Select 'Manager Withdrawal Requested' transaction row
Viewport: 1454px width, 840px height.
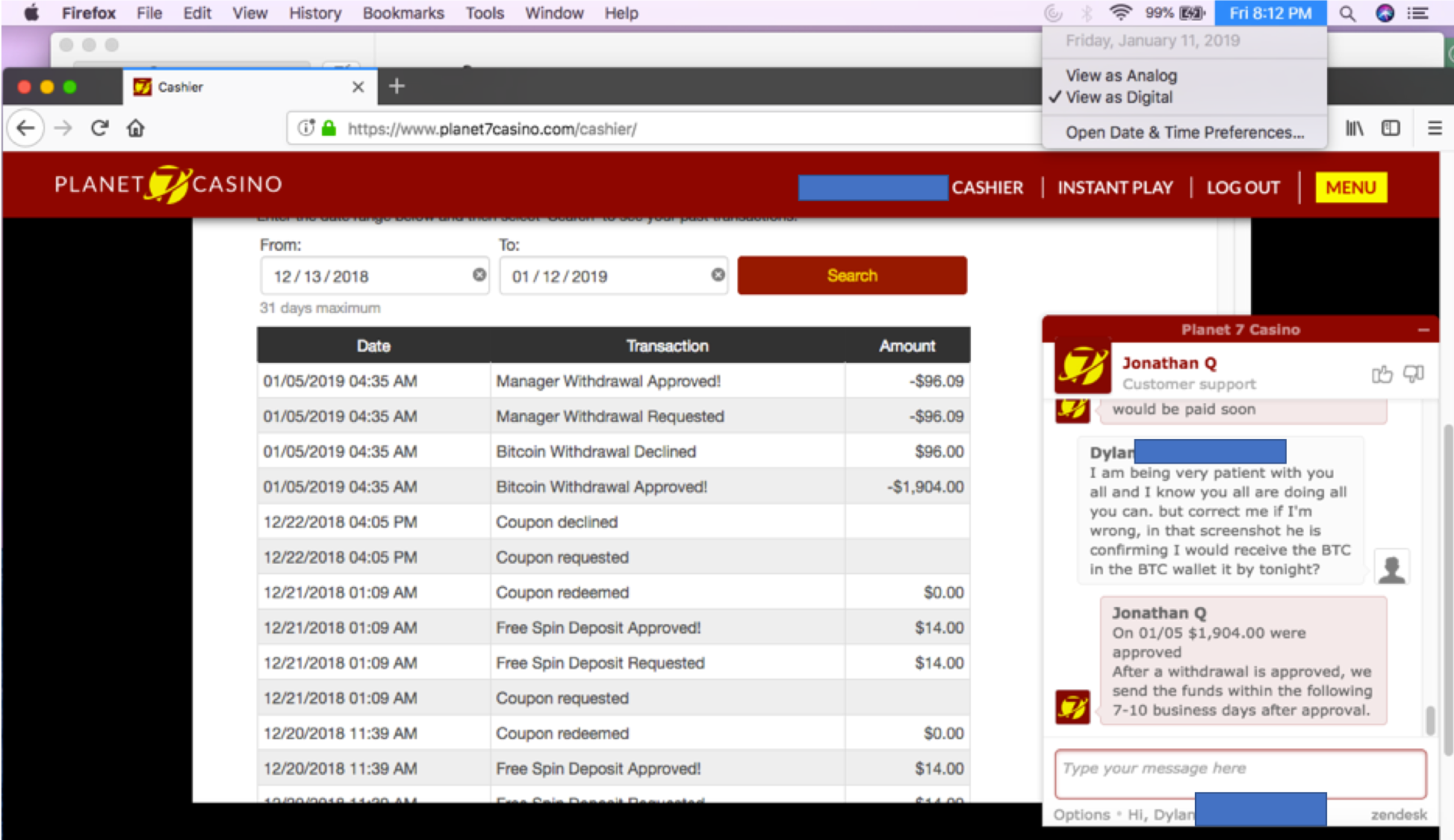tap(614, 417)
